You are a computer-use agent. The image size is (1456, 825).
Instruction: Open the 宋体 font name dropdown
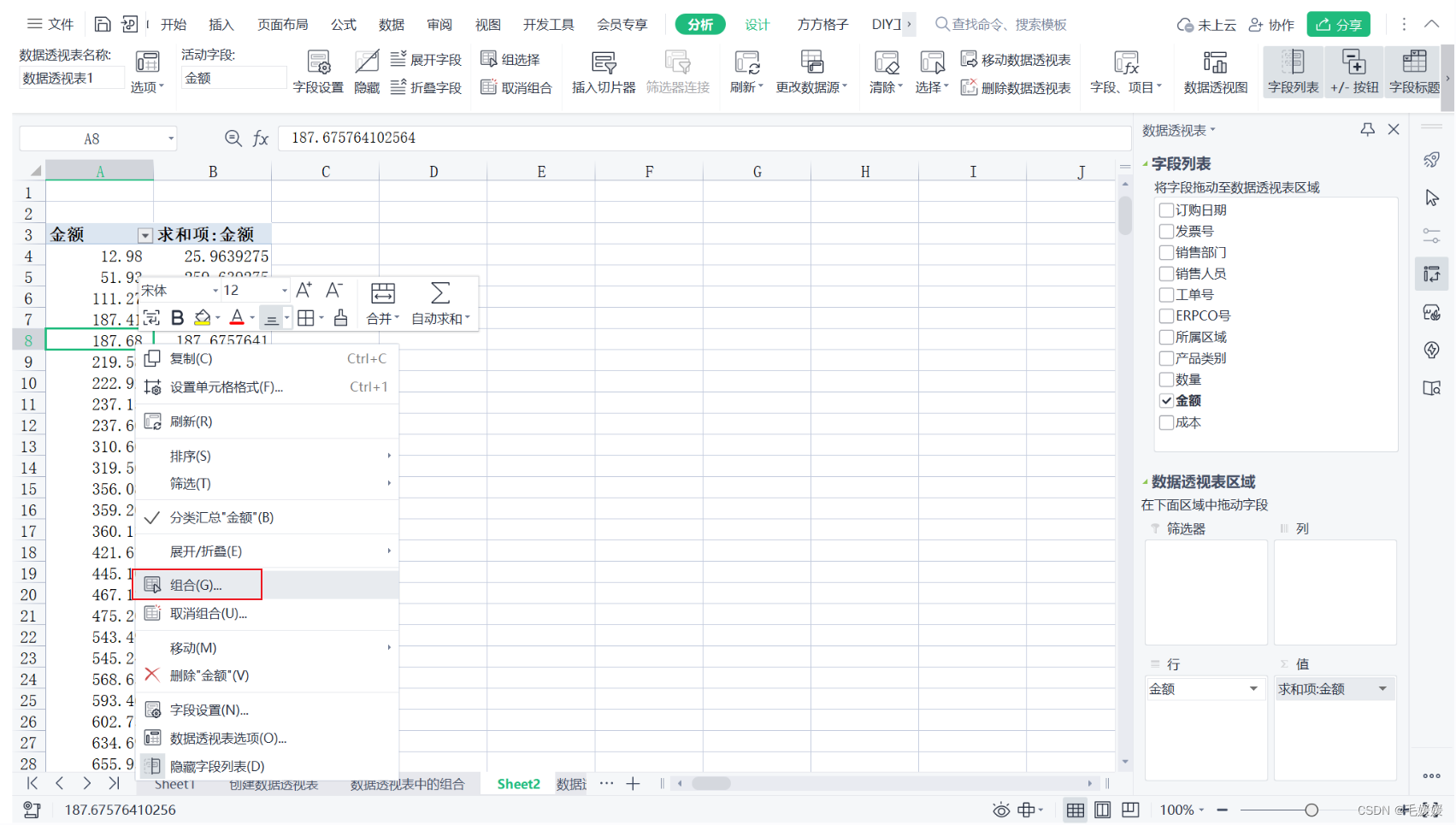point(215,291)
